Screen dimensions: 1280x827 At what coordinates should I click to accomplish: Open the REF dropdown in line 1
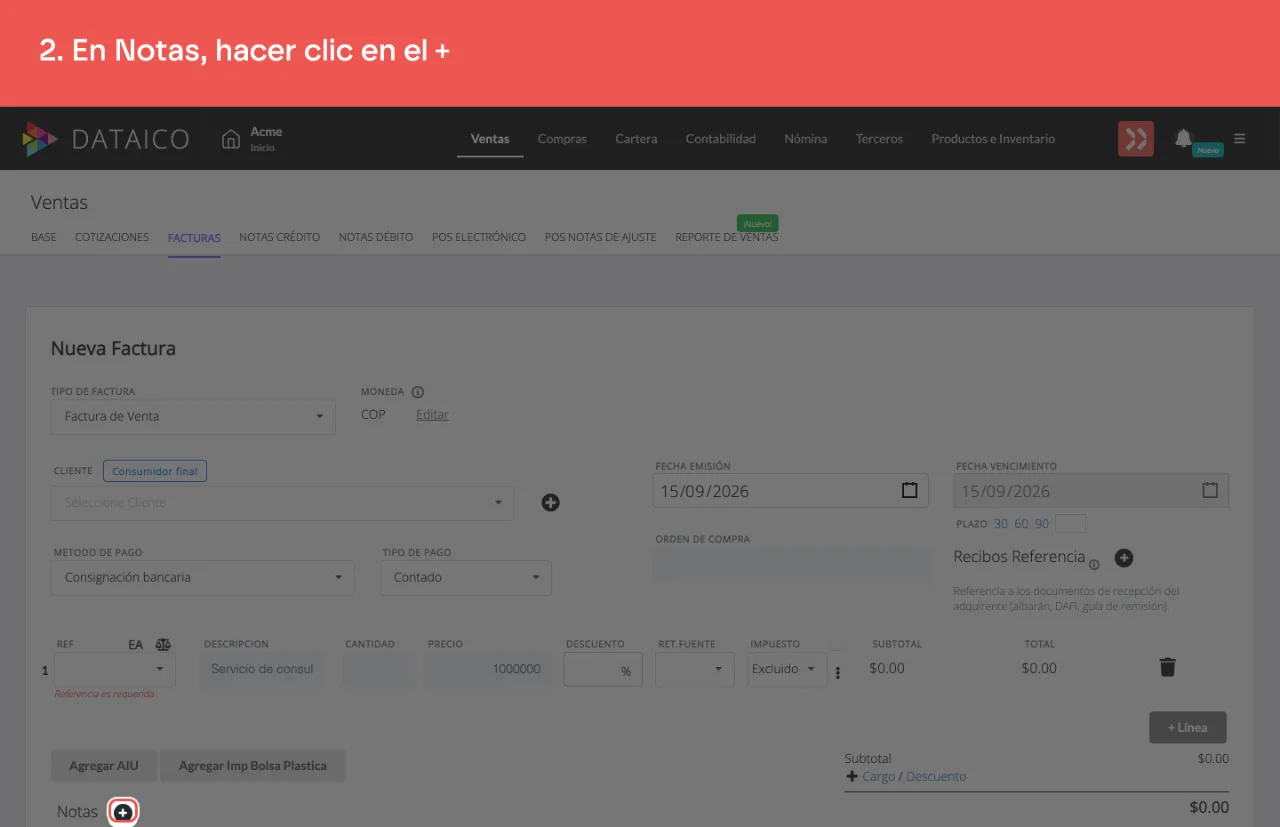pyautogui.click(x=115, y=669)
